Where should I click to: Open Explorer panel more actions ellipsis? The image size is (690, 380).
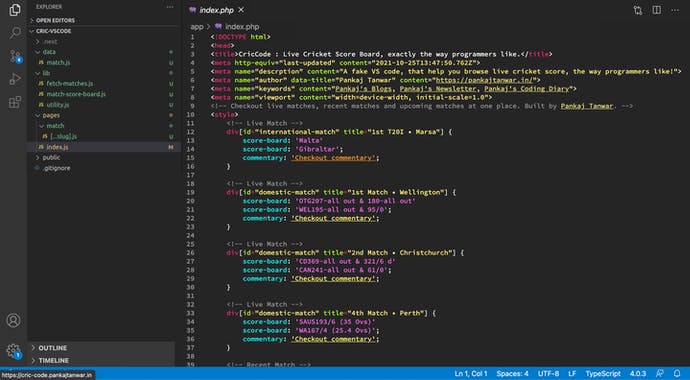(170, 7)
